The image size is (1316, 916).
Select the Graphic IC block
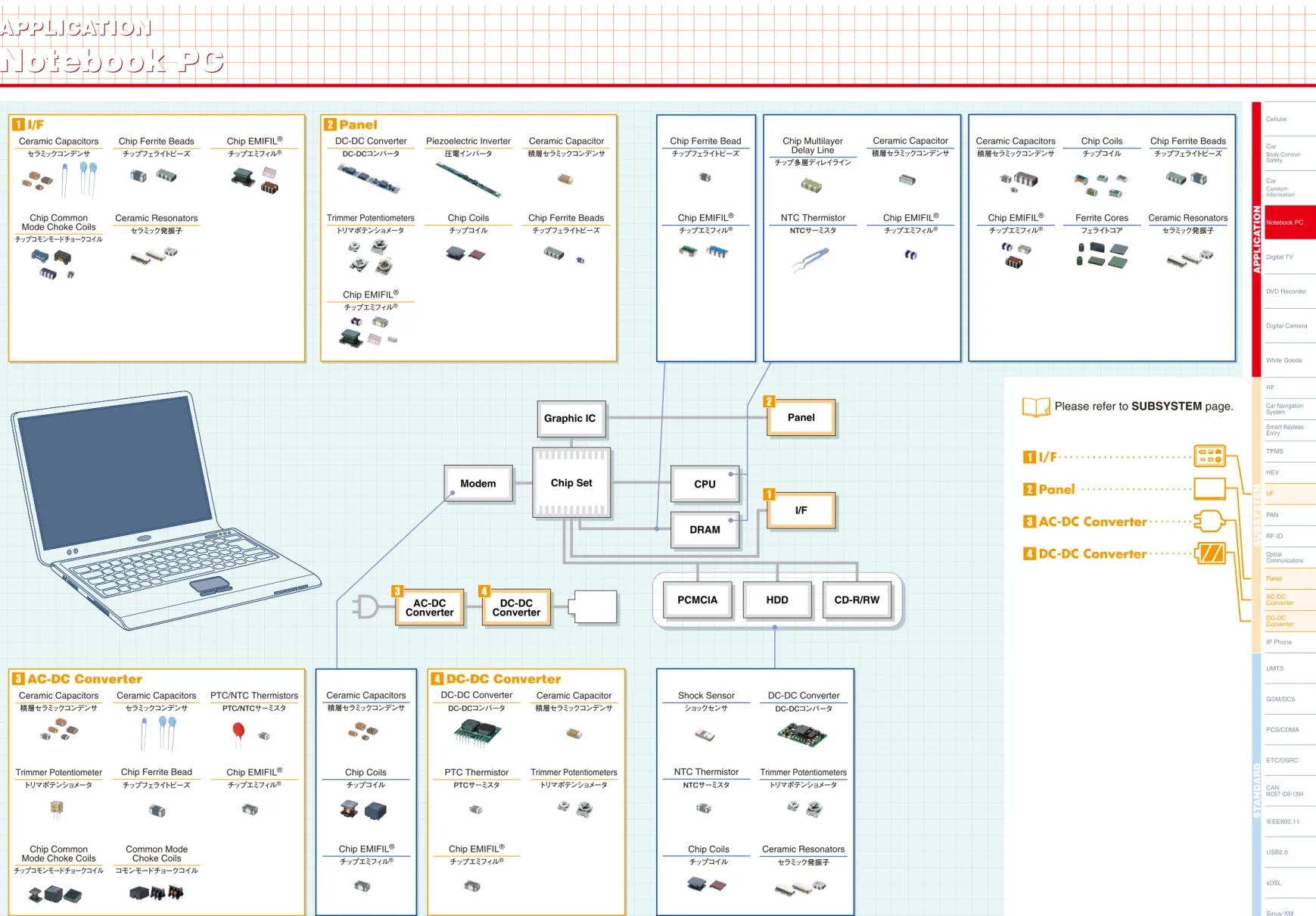[571, 419]
